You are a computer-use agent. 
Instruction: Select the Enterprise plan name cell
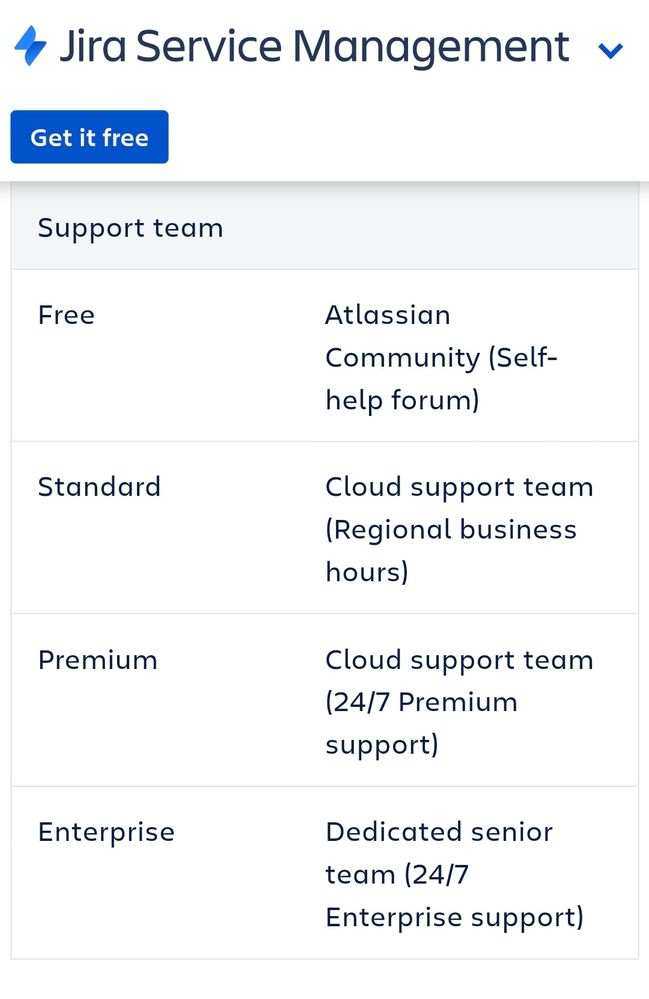106,832
